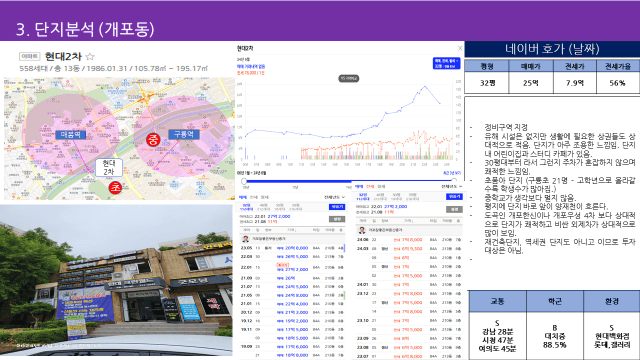
Task: Expand the 전체년도 dropdown in right panel
Action: tap(452, 187)
